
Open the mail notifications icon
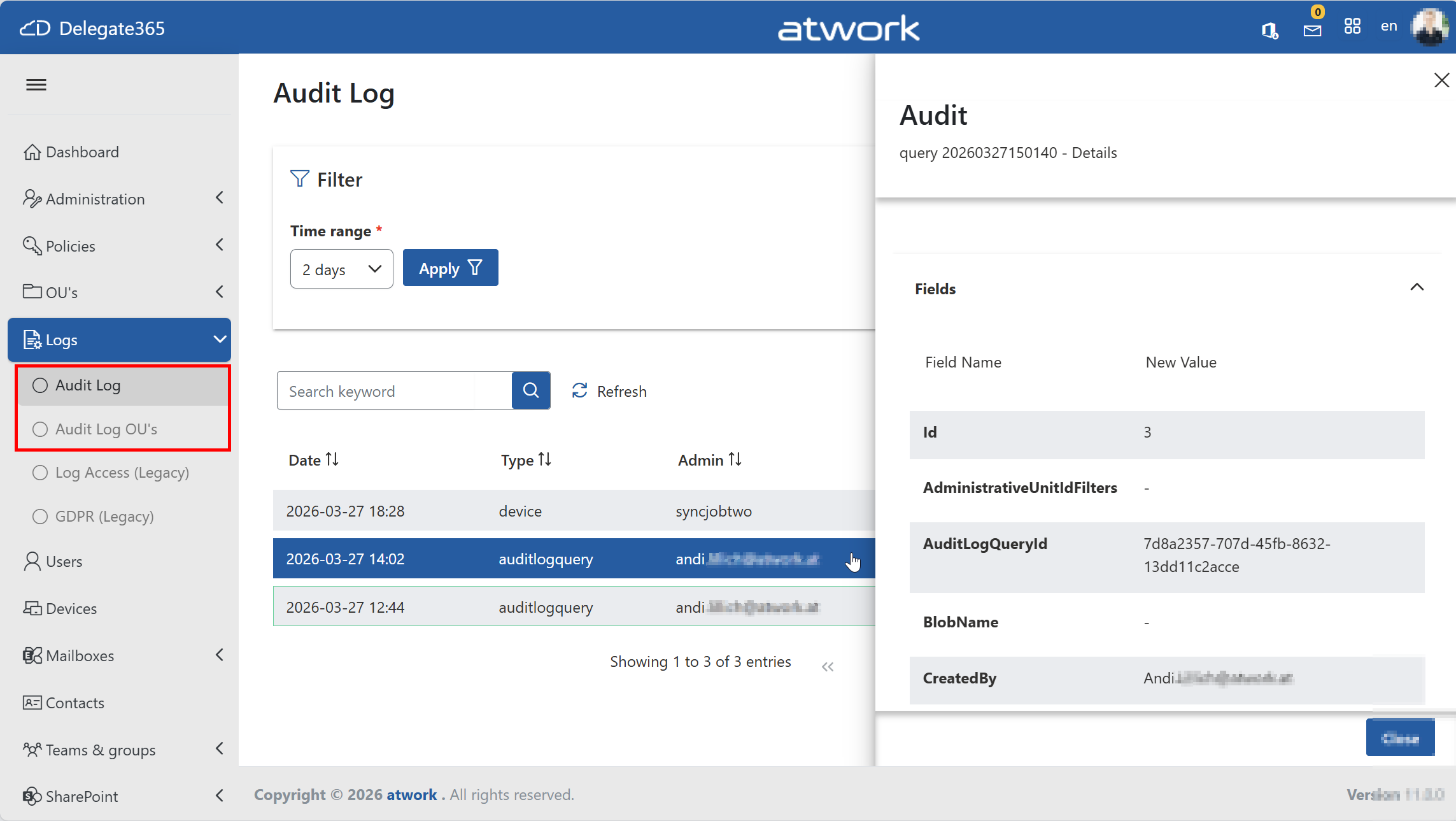(1312, 29)
